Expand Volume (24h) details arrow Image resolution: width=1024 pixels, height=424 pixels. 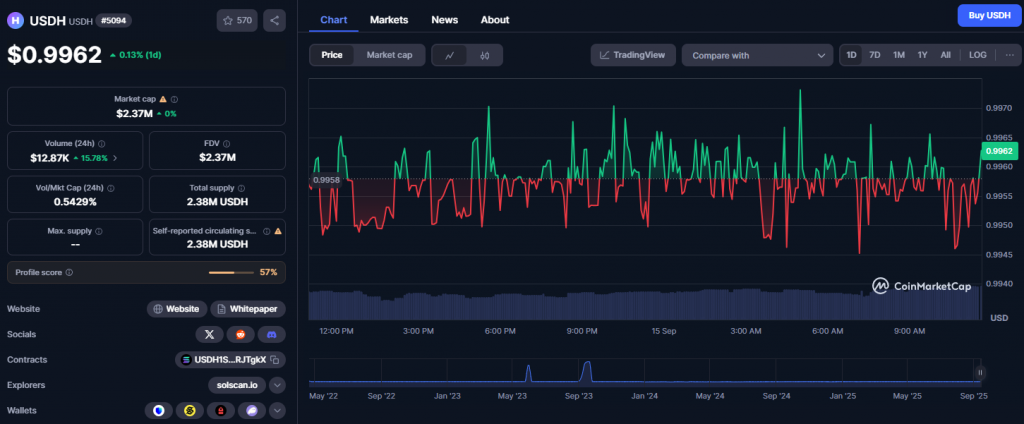[116, 158]
